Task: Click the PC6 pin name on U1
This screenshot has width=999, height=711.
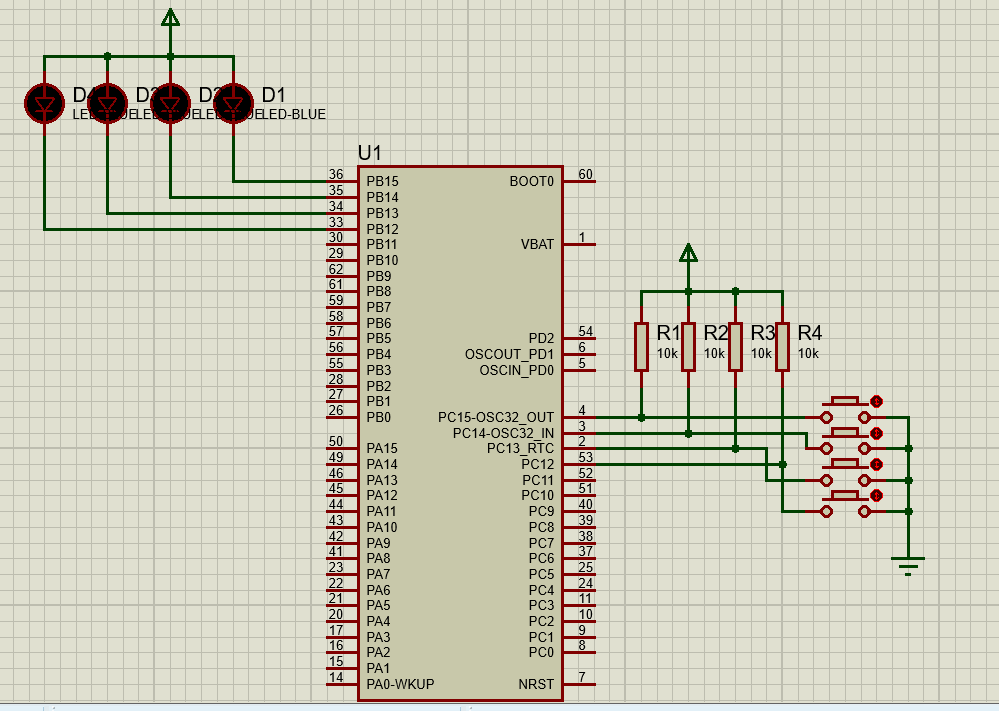Action: pos(541,559)
